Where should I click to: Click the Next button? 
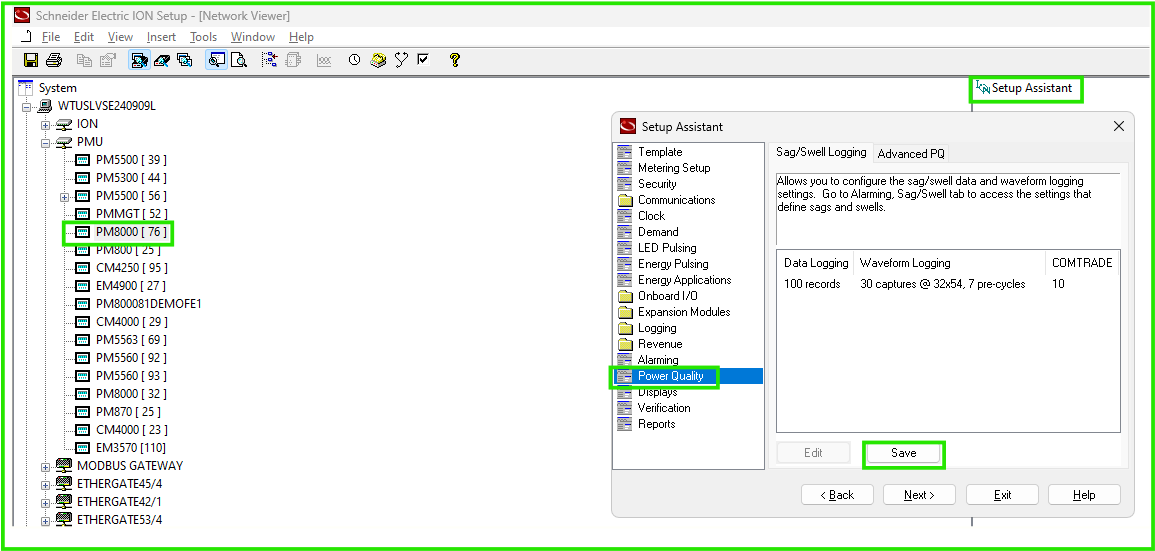[919, 495]
